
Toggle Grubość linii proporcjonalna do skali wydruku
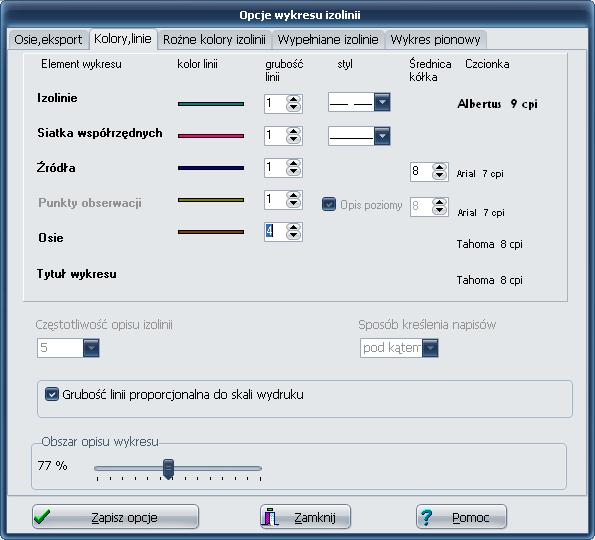pos(52,394)
